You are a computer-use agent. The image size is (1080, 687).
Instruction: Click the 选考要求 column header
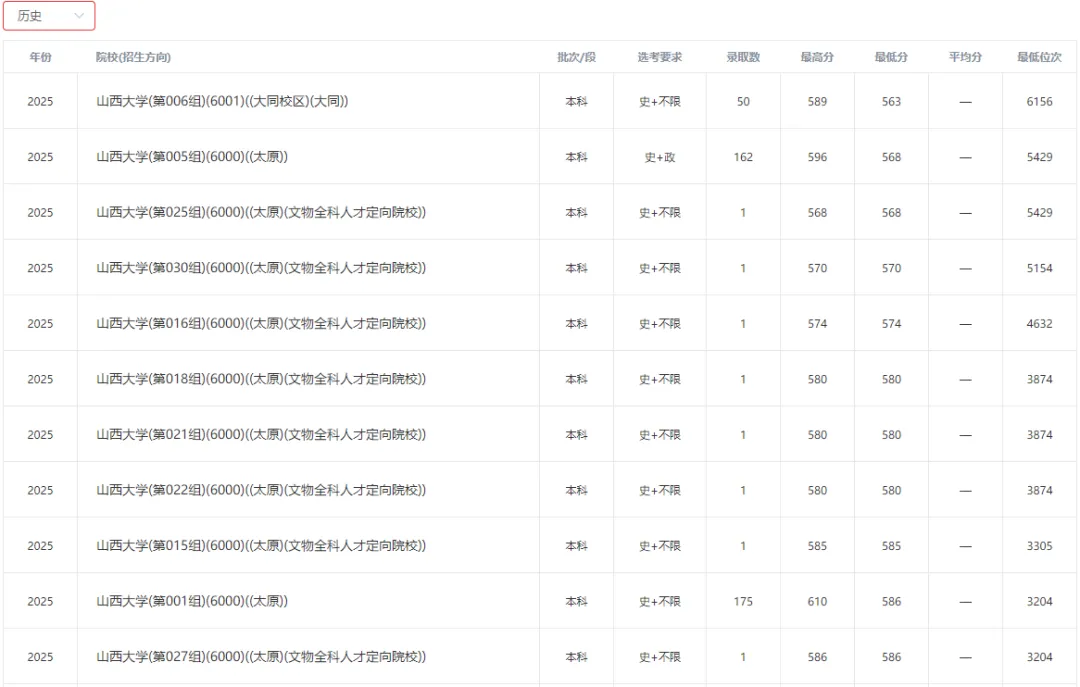pyautogui.click(x=660, y=57)
